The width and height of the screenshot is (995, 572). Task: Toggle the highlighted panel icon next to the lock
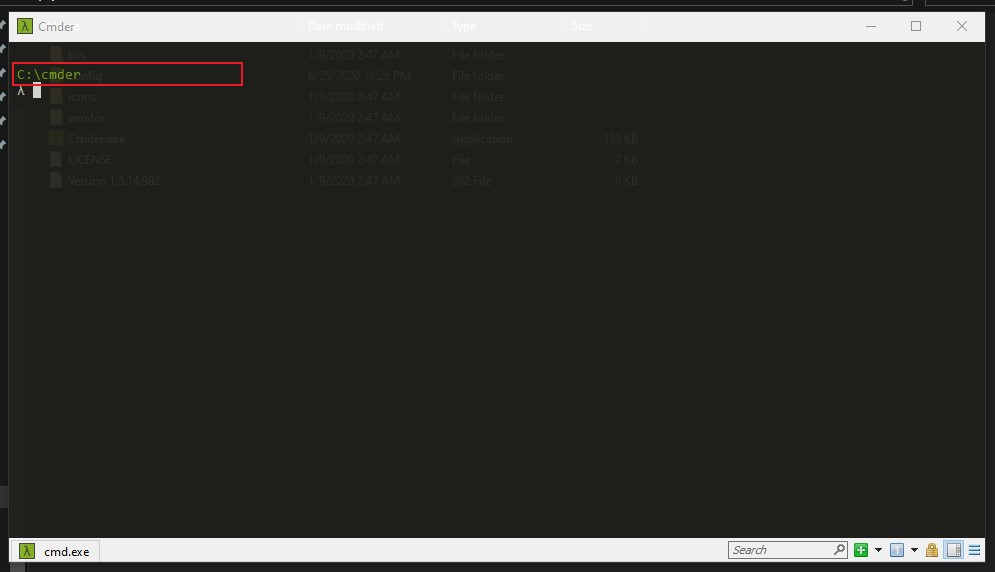coord(954,550)
